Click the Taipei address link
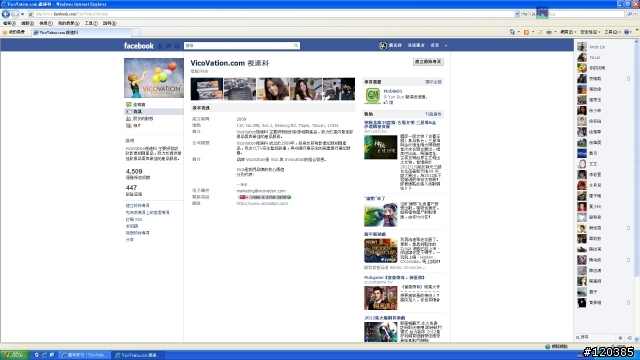The width and height of the screenshot is (640, 360). (287, 125)
